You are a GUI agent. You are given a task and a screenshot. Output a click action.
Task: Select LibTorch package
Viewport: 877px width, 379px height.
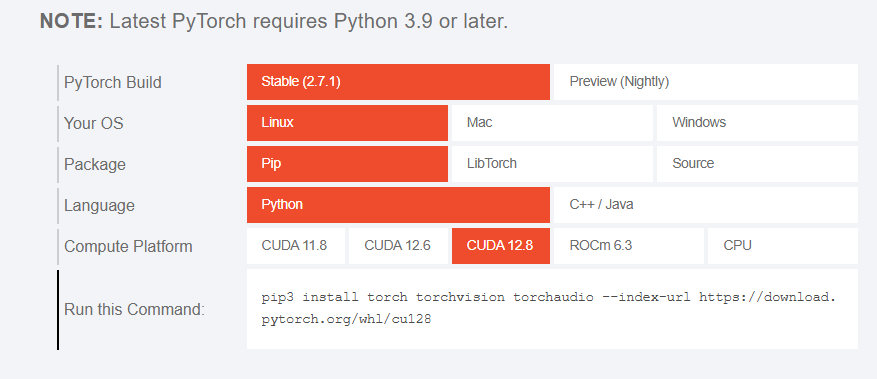(x=552, y=164)
